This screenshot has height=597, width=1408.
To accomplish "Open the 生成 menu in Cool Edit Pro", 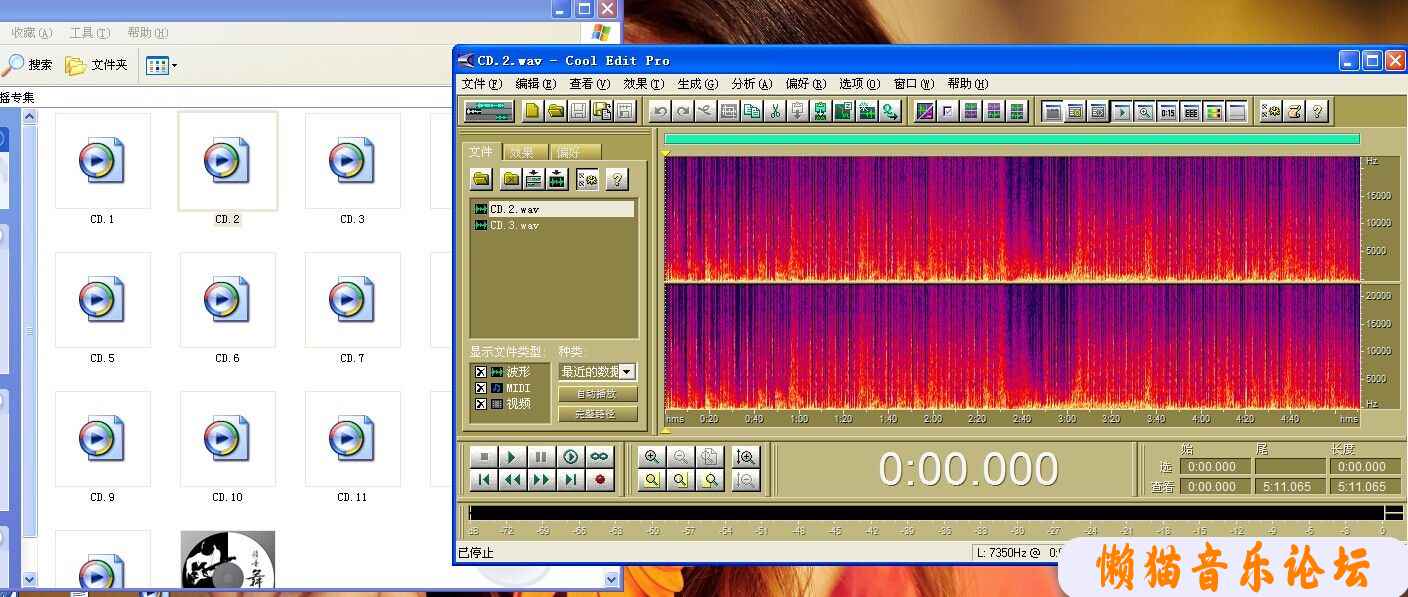I will (697, 84).
